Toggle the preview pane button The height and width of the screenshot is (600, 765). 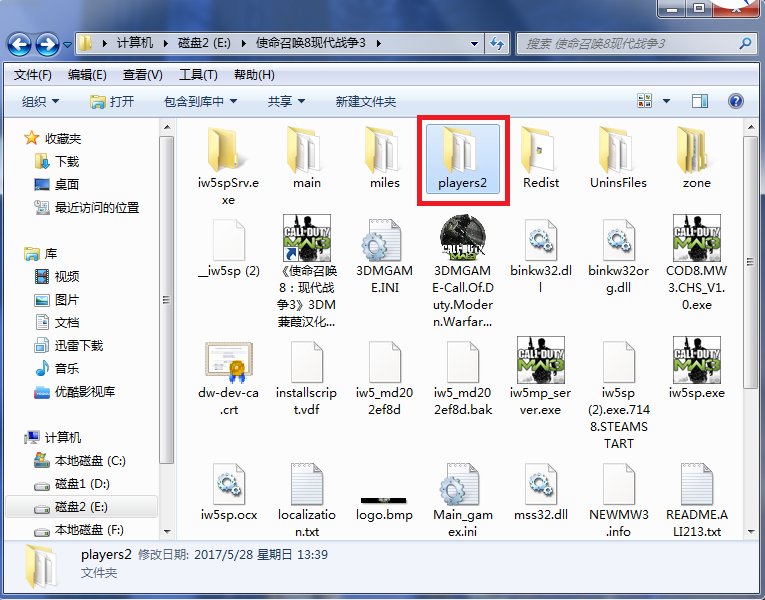coord(700,101)
